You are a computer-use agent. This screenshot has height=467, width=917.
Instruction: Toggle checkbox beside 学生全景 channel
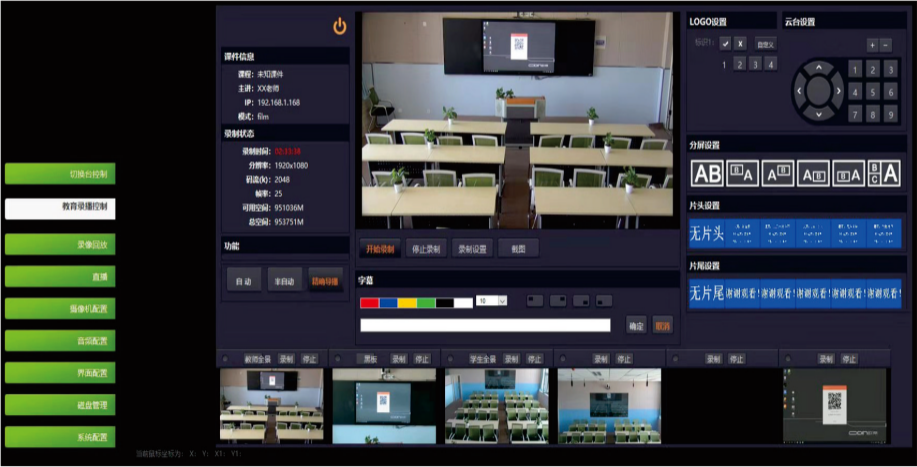451,358
